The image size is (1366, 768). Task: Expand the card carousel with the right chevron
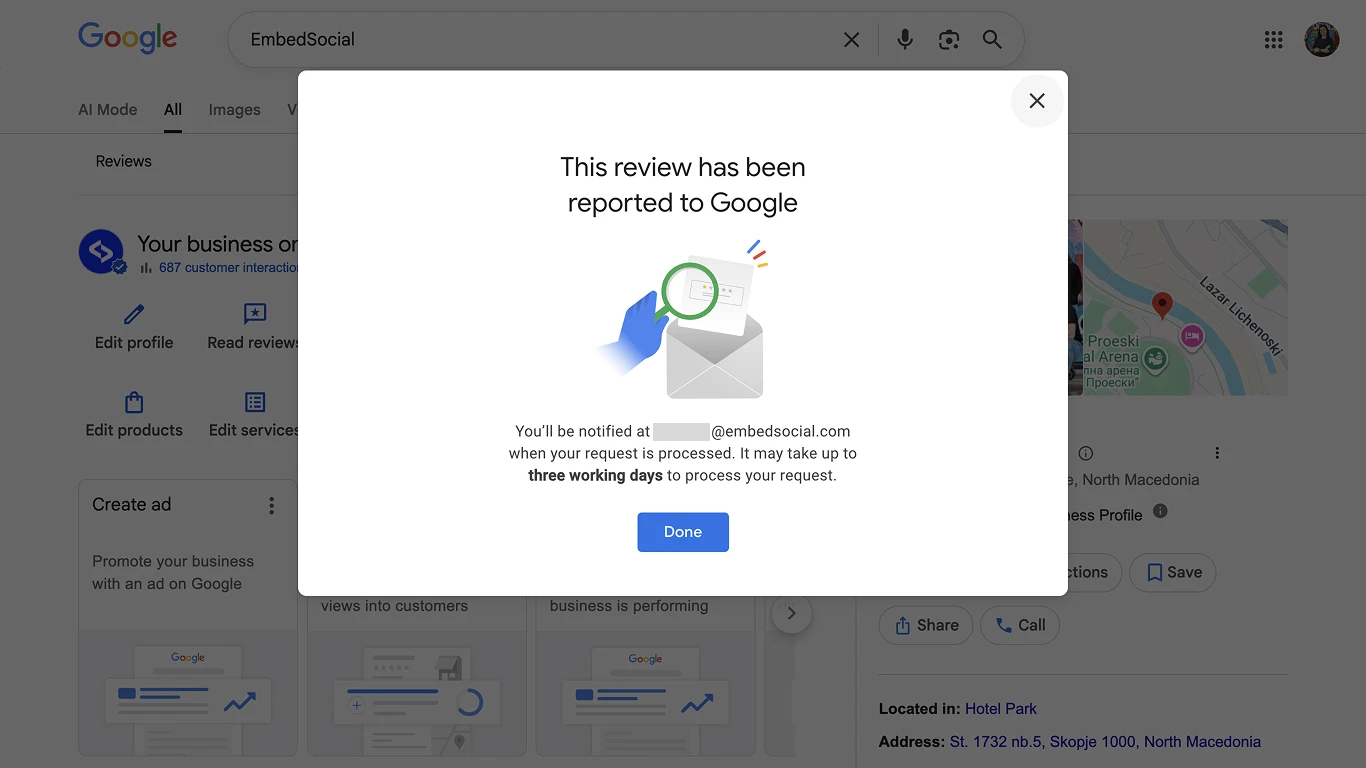[x=791, y=613]
